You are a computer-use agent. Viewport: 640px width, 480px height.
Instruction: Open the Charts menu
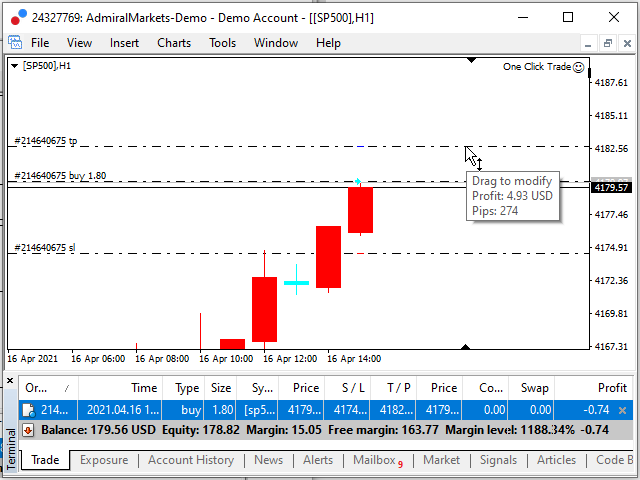[174, 43]
